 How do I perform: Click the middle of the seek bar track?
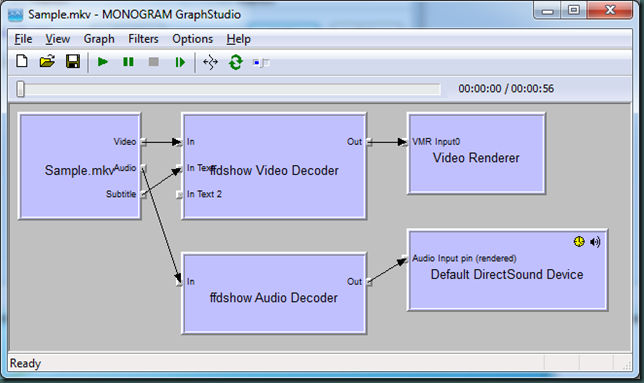coord(228,89)
